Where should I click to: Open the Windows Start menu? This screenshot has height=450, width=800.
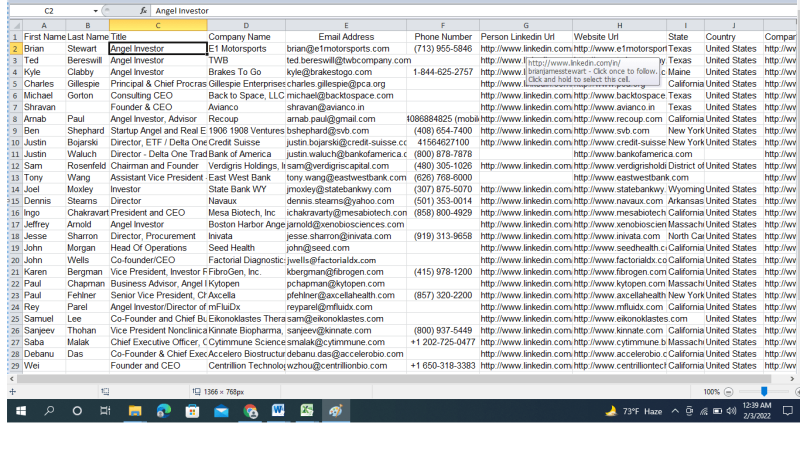[21, 411]
